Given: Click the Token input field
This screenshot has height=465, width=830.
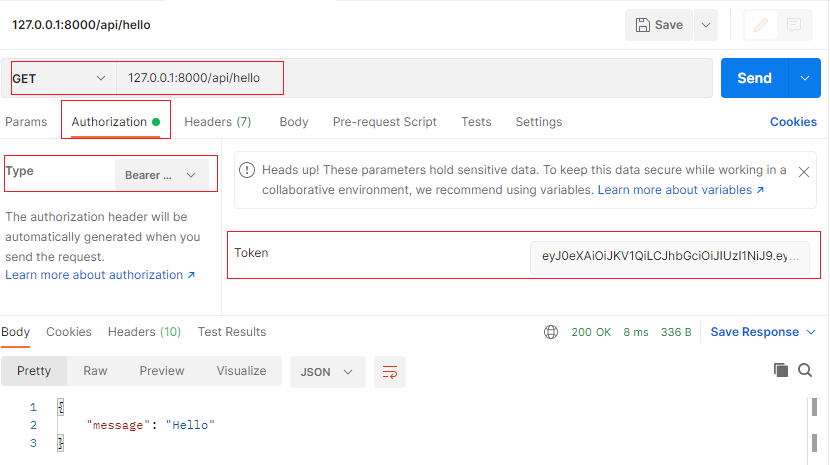Looking at the screenshot, I should [x=669, y=256].
